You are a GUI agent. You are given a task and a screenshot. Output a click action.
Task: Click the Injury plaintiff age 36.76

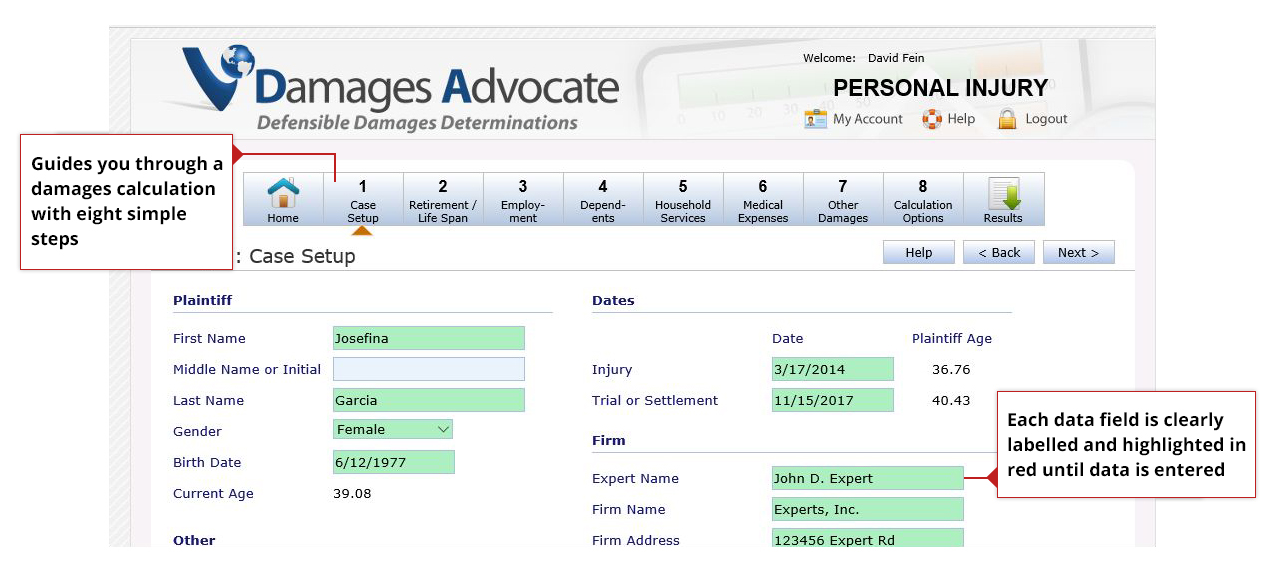point(951,369)
